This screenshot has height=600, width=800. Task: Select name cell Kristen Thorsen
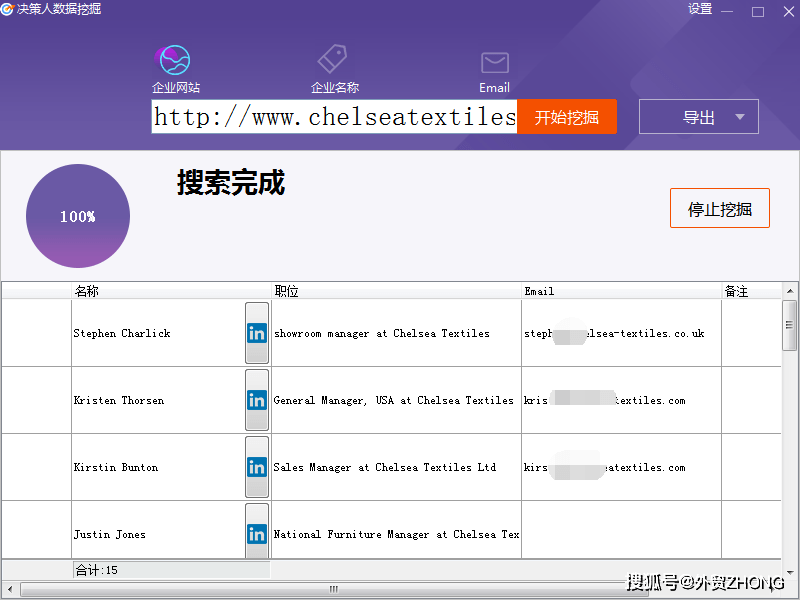coord(158,401)
